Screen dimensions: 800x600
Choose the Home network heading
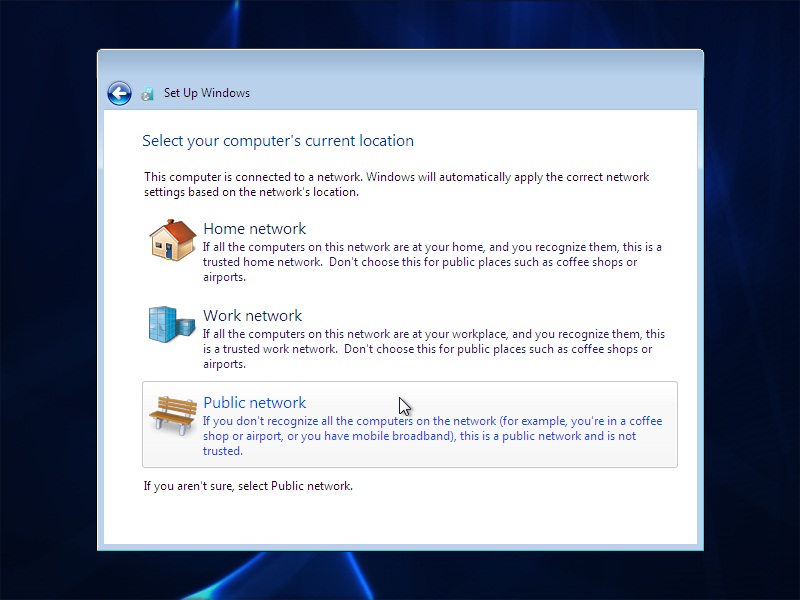coord(255,229)
